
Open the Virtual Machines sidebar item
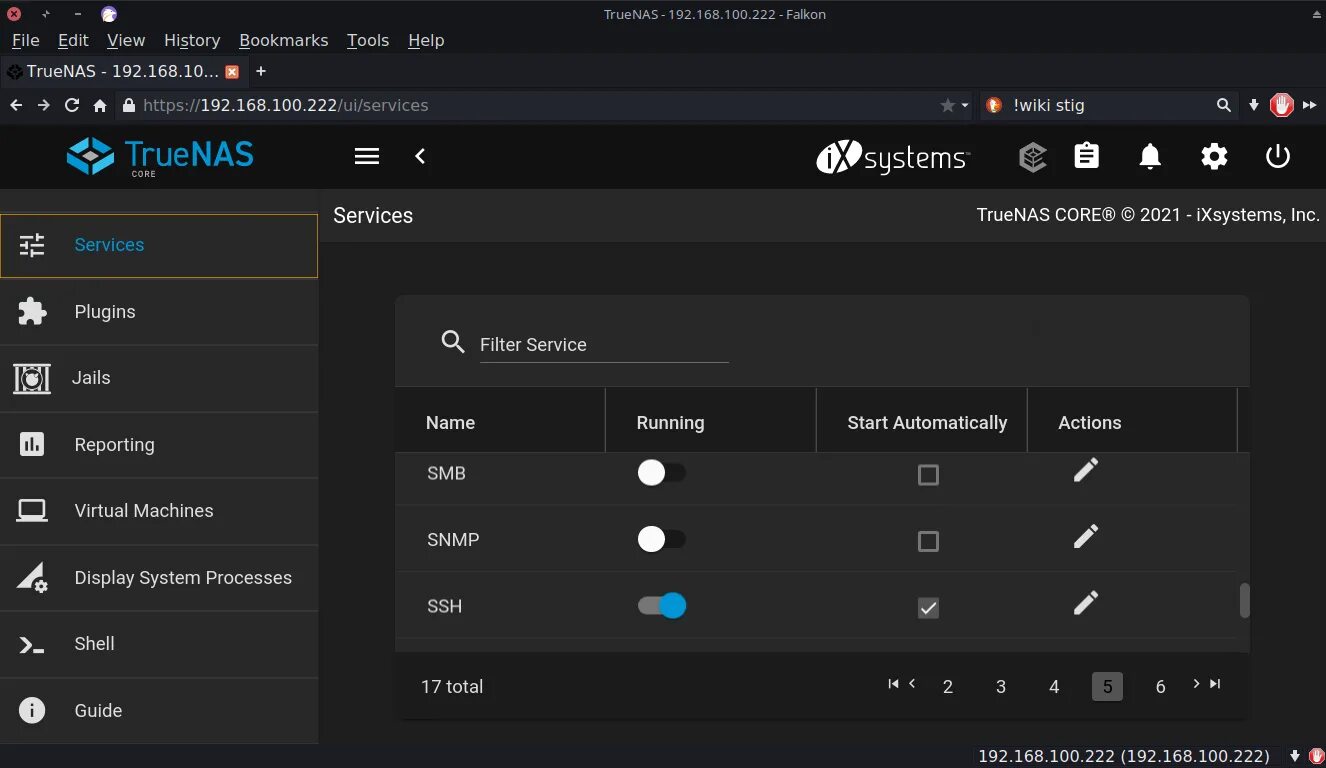pos(143,511)
